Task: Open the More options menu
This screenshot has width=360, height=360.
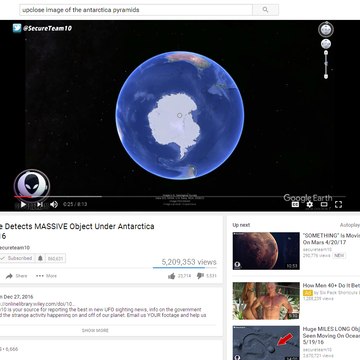Action: [46, 276]
